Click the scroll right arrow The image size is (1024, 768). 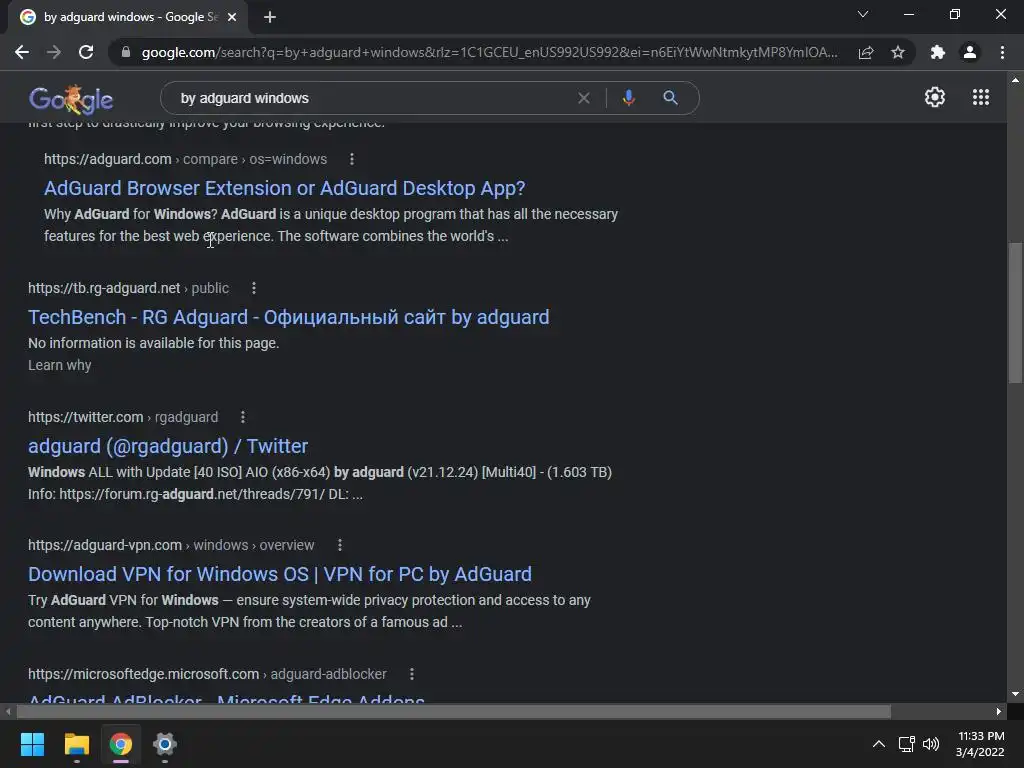(999, 711)
